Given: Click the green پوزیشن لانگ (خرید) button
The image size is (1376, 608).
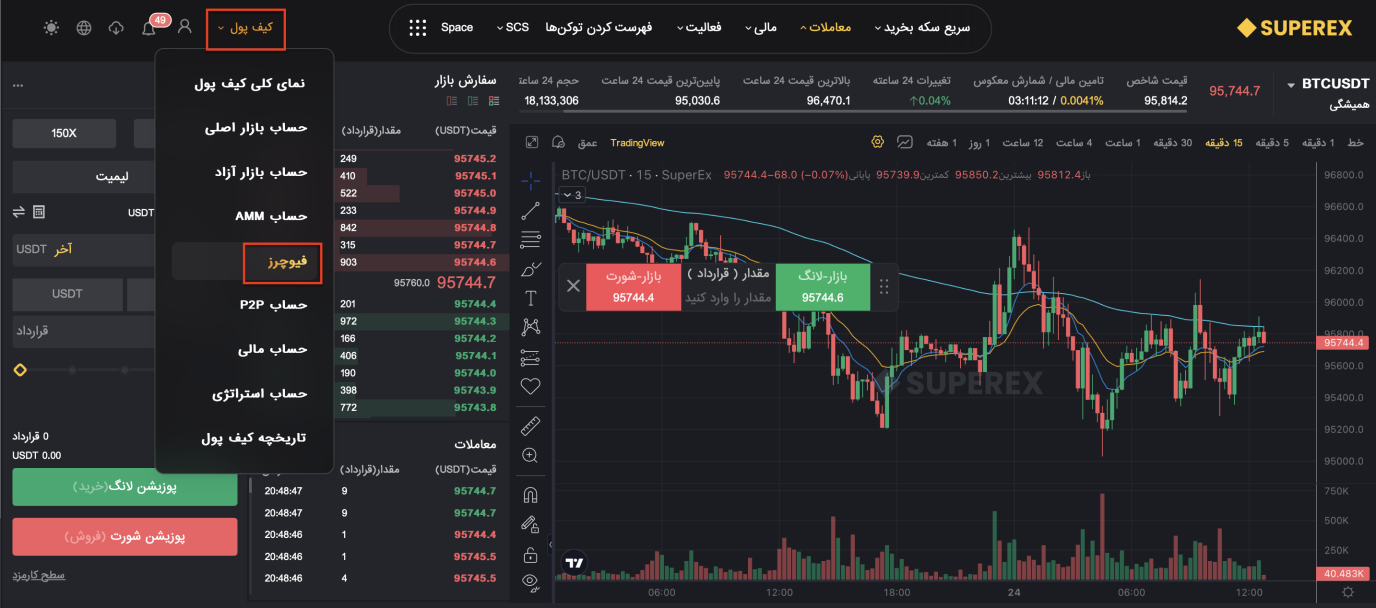Looking at the screenshot, I should [x=125, y=486].
